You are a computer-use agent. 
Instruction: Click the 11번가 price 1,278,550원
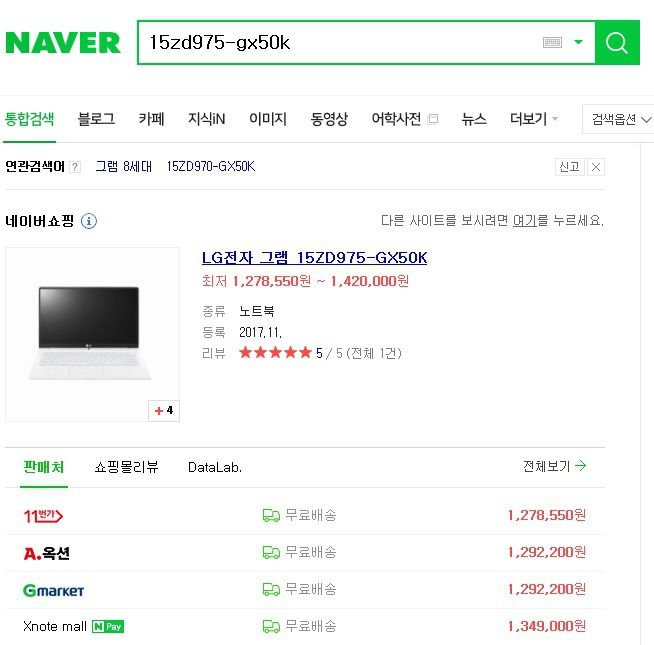tap(546, 515)
